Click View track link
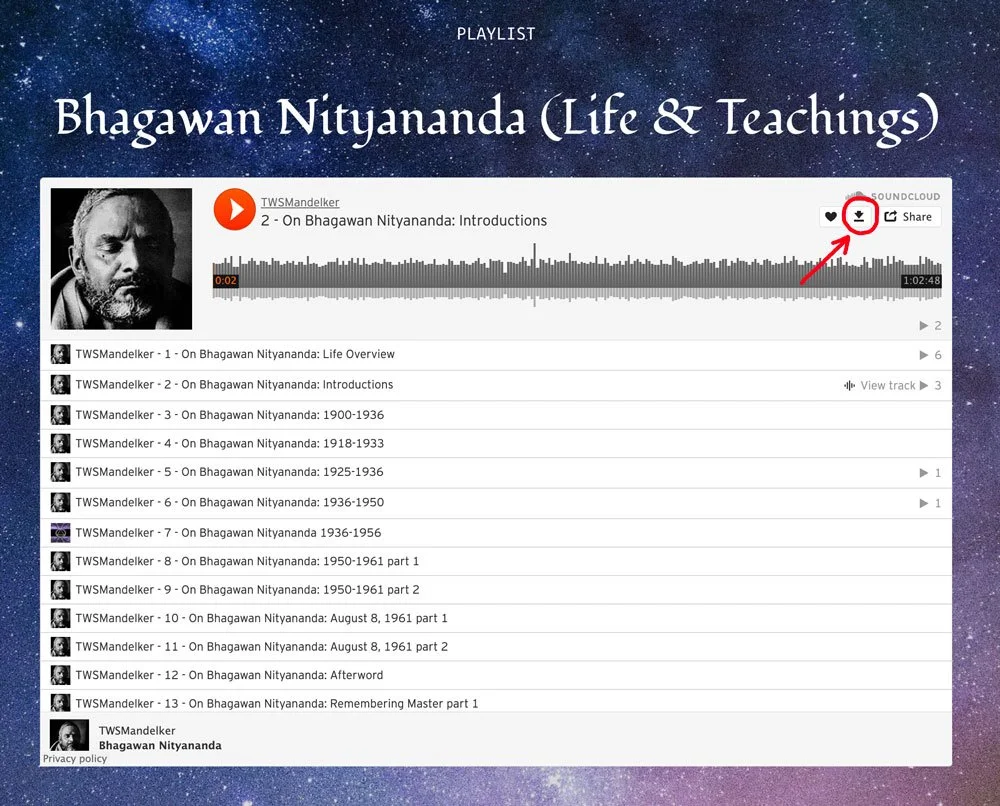This screenshot has width=1000, height=806. pos(887,385)
